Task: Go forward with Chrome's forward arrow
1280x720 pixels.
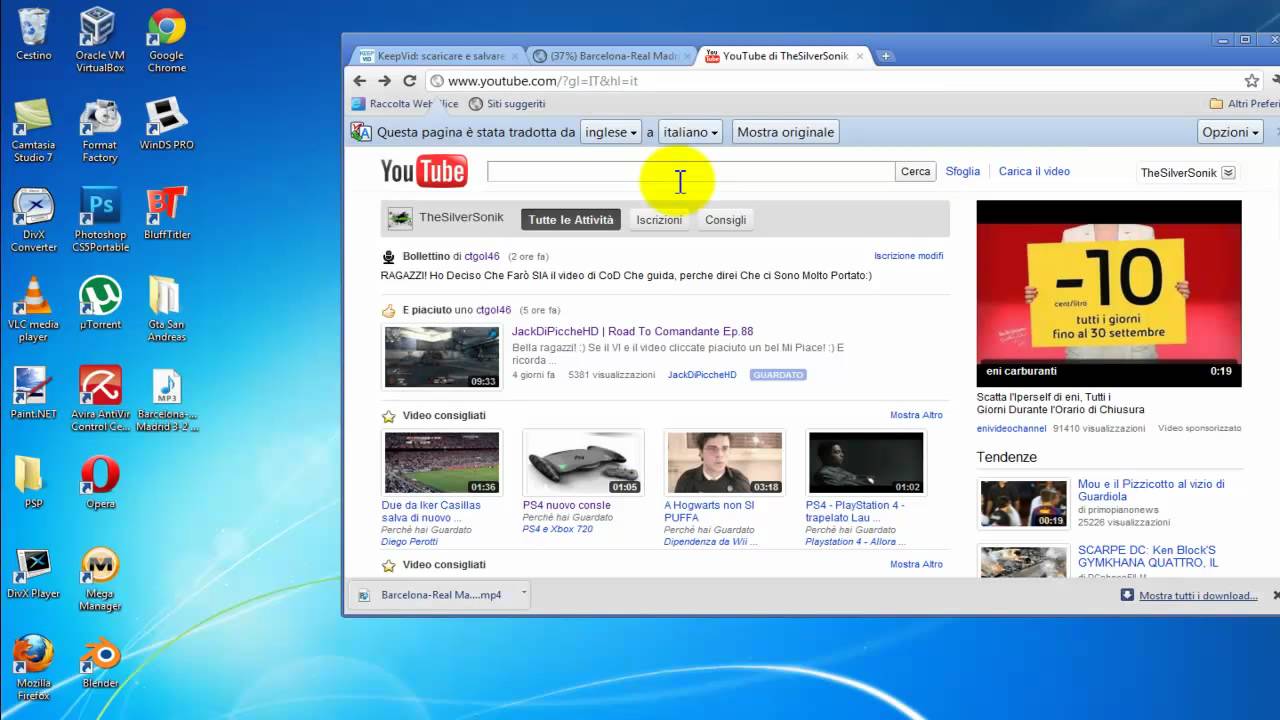Action: [385, 81]
